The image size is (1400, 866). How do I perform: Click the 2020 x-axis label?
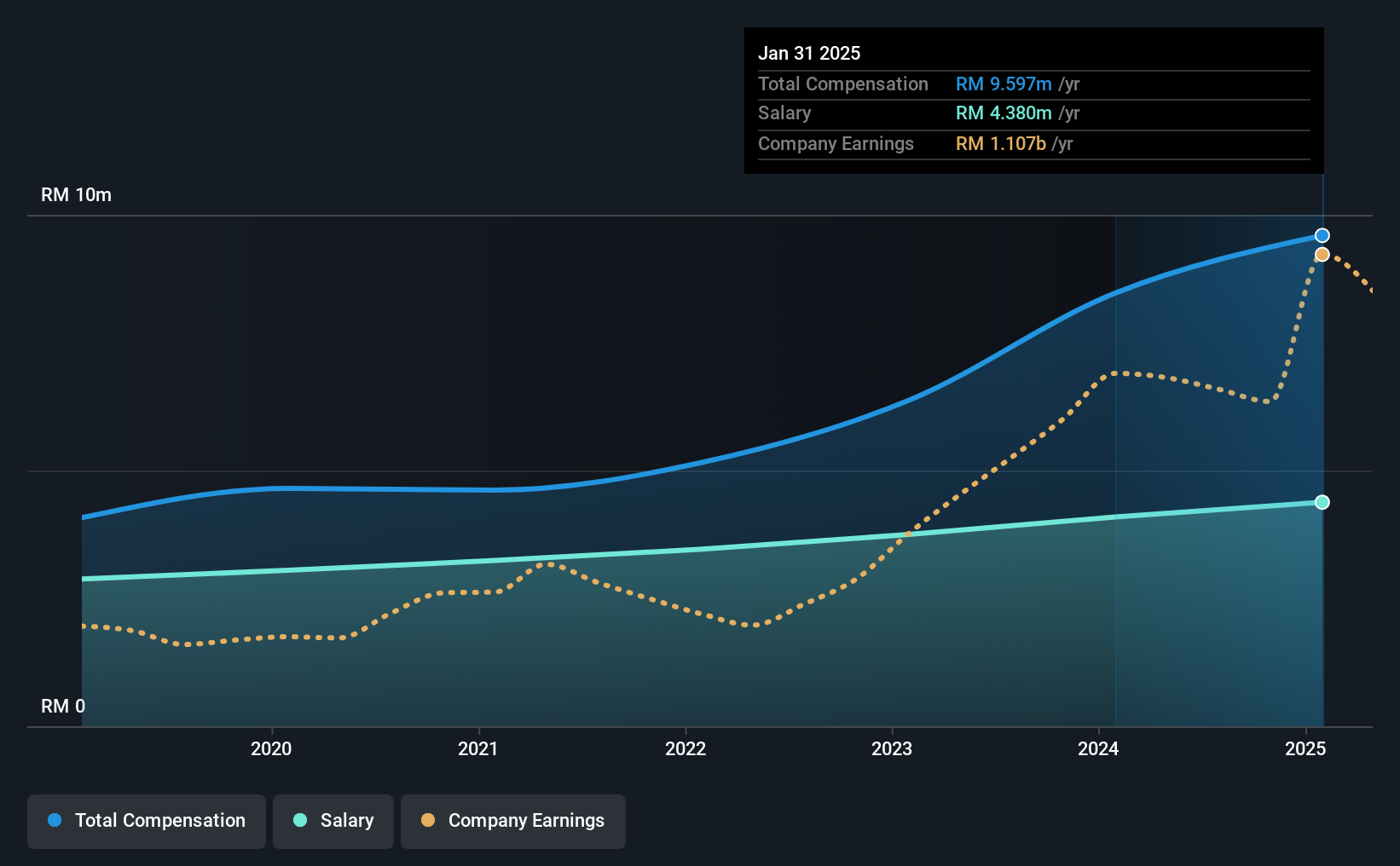pos(271,748)
